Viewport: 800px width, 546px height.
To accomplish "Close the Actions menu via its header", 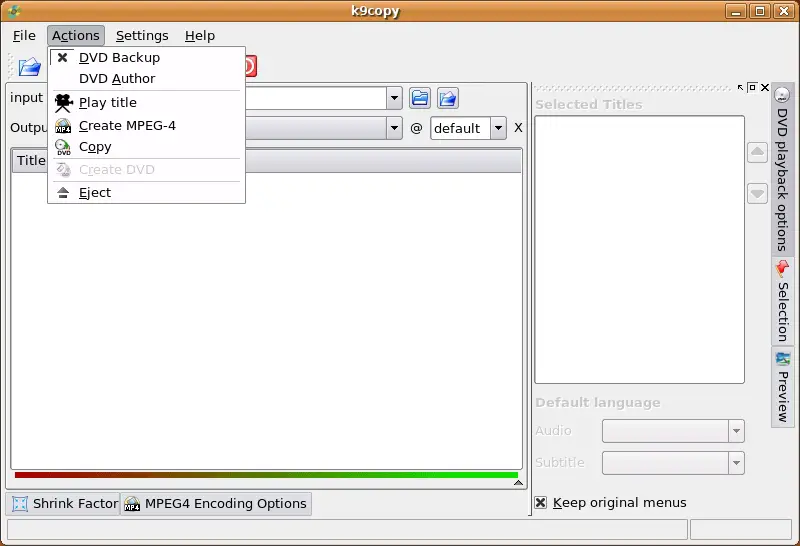I will click(76, 36).
